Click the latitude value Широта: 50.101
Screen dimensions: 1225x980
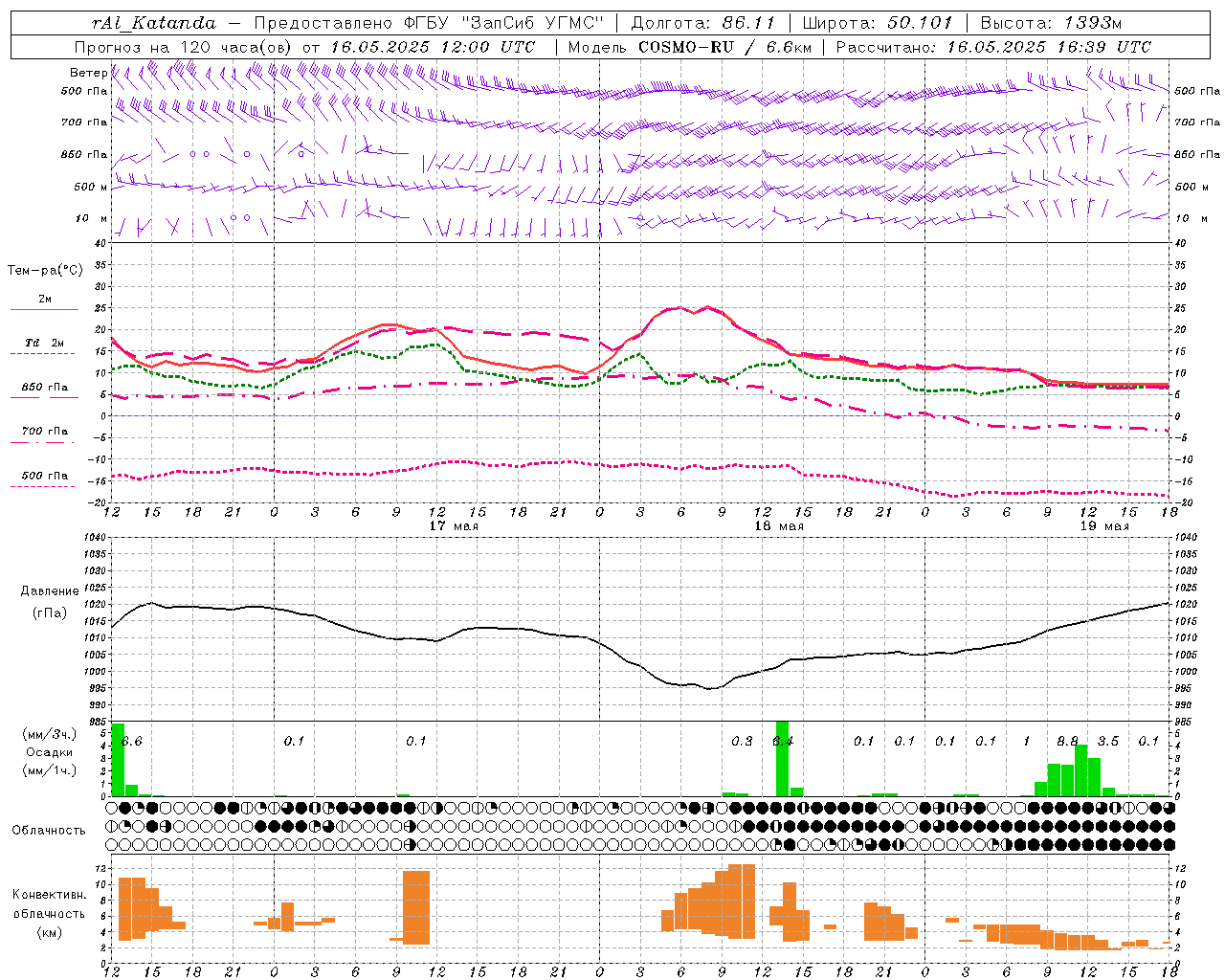coord(878,23)
